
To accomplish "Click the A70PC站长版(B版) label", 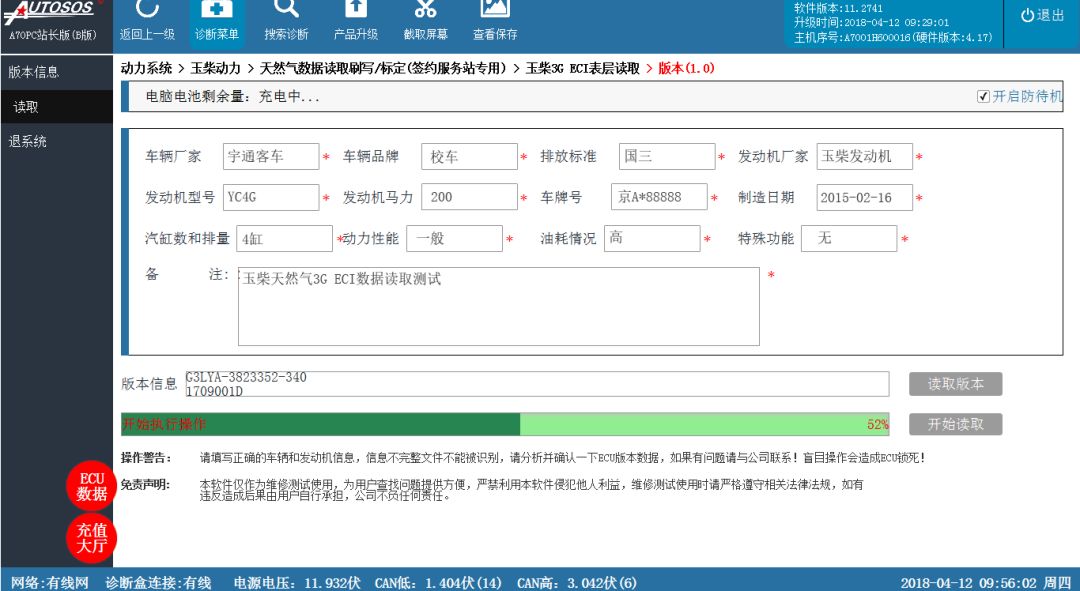I will pos(53,34).
